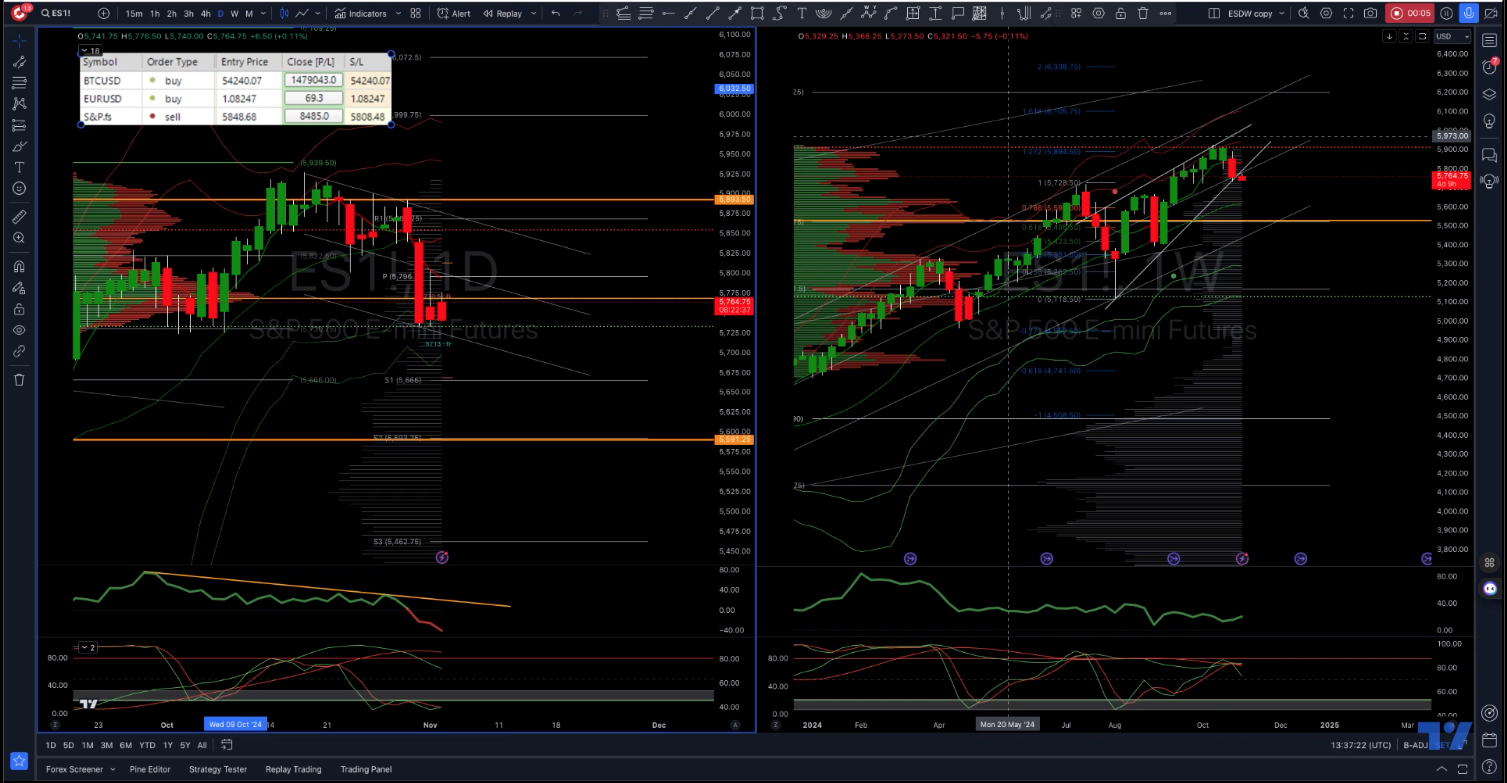Open the go-to-date calendar icon
Viewport: 1507px width, 783px height.
pos(227,745)
